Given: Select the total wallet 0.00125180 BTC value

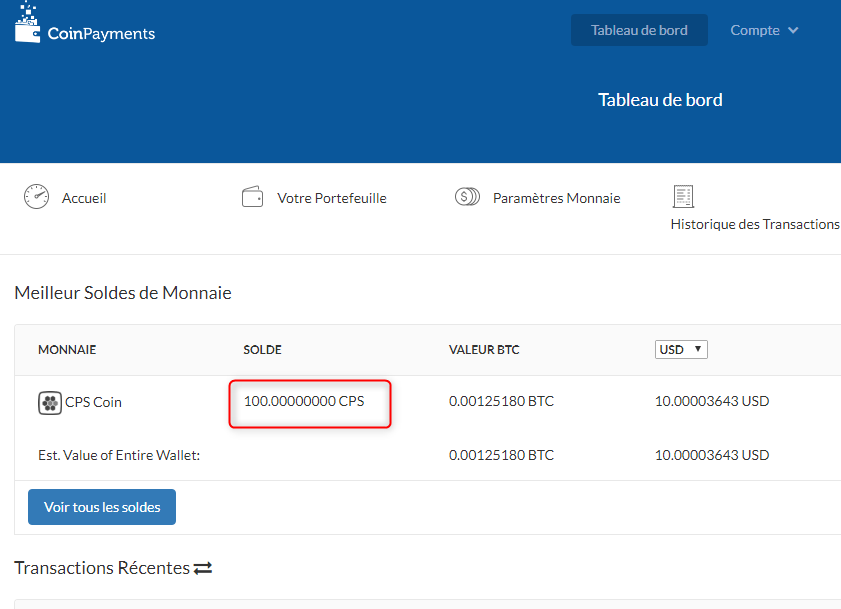Looking at the screenshot, I should (x=501, y=456).
